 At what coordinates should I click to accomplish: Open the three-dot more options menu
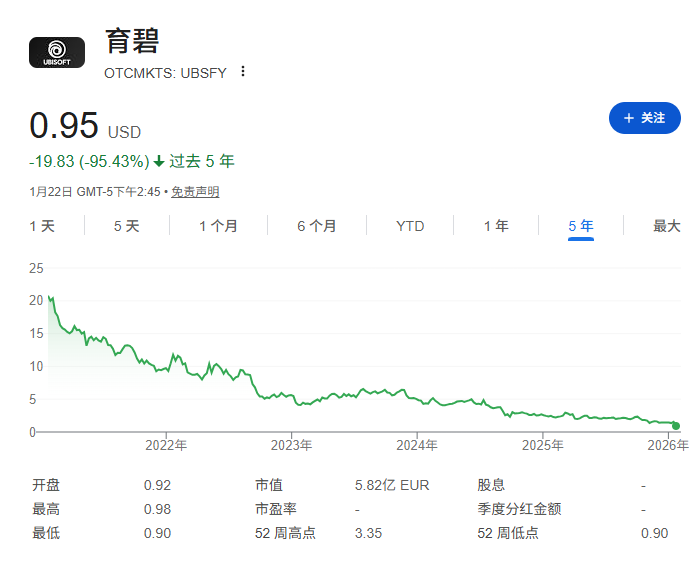(x=243, y=71)
